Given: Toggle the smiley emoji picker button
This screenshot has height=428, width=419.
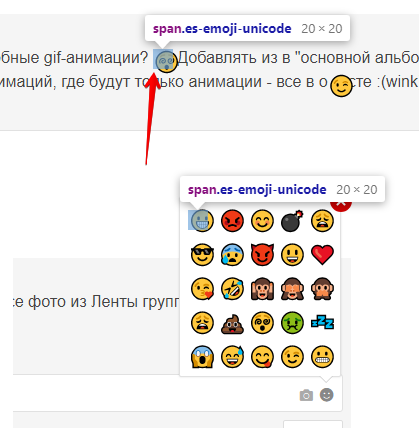Looking at the screenshot, I should pyautogui.click(x=327, y=395).
